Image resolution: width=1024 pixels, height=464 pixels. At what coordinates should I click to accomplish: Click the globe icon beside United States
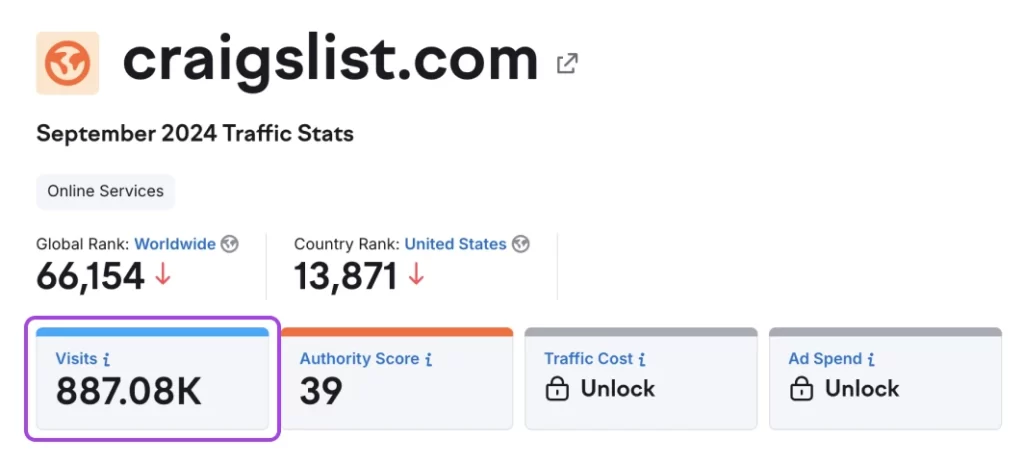pos(520,244)
